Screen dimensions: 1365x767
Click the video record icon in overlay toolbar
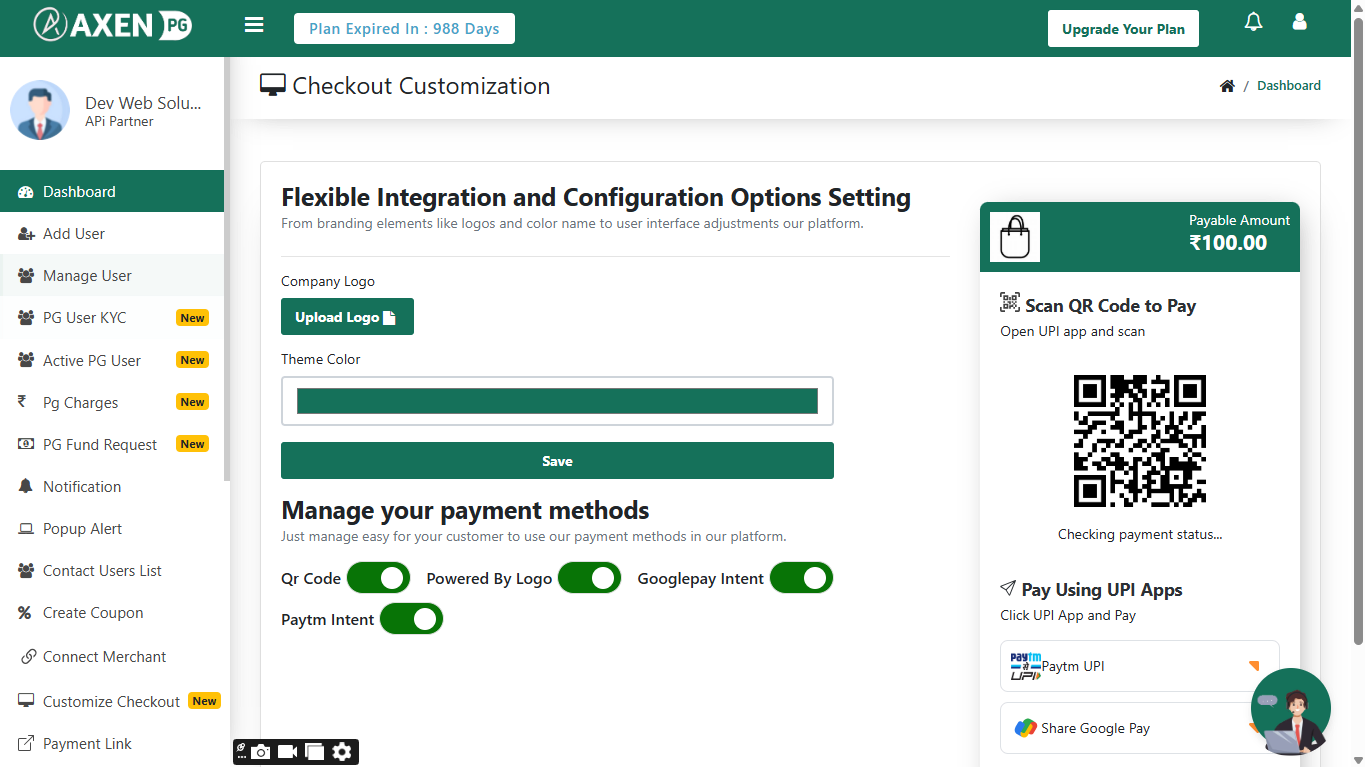click(x=288, y=752)
